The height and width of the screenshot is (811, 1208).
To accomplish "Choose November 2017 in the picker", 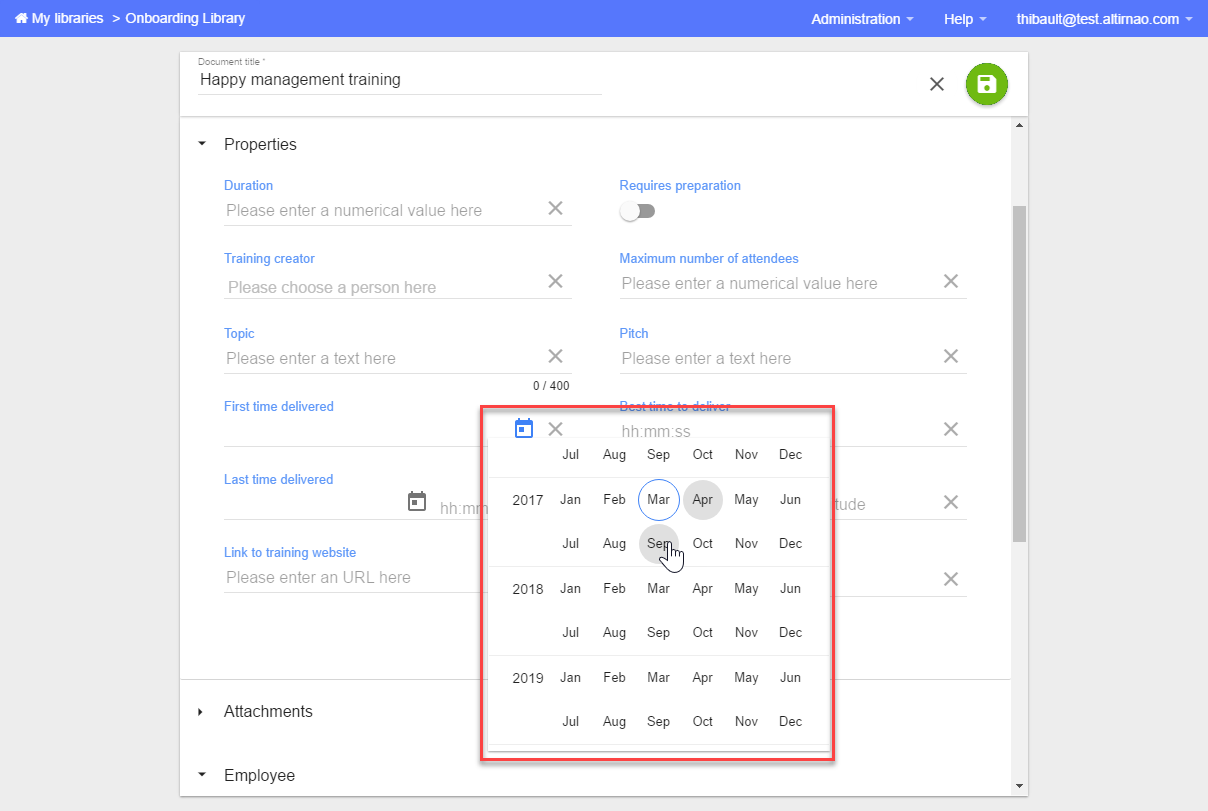I will [x=747, y=544].
